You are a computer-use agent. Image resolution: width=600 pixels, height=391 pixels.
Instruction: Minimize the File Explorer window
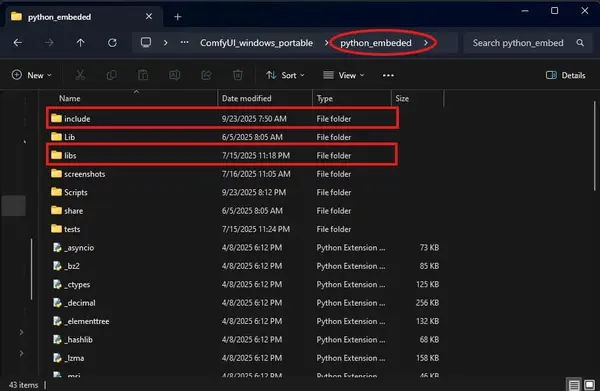coord(525,11)
